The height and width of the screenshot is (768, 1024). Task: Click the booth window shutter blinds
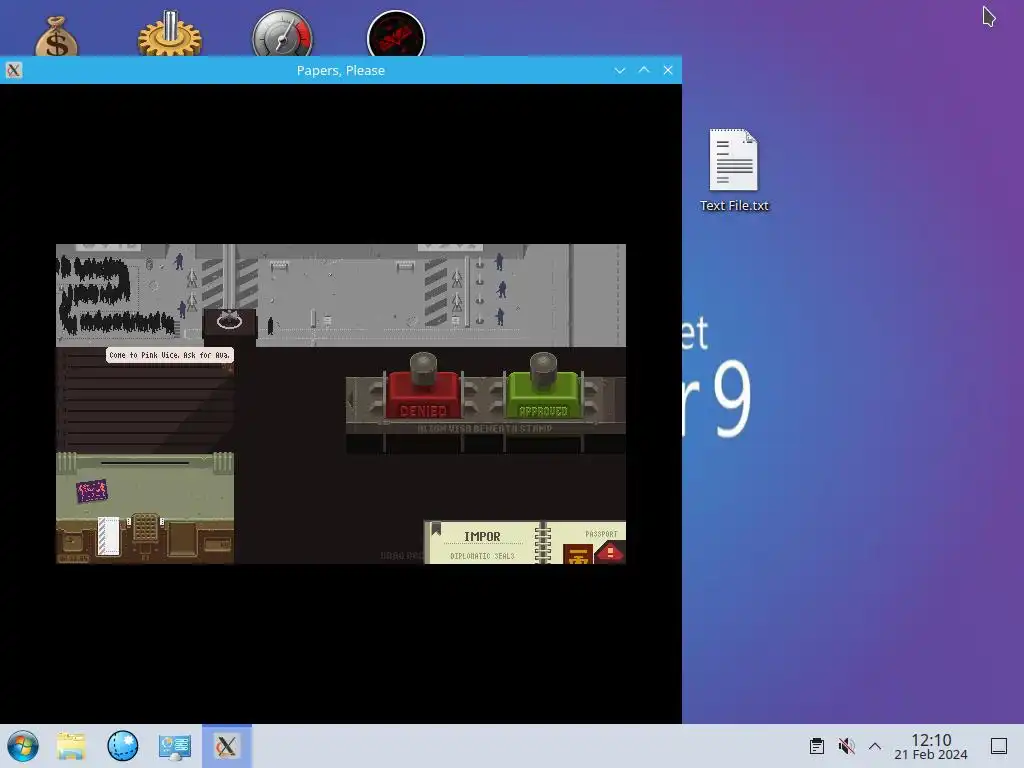tap(145, 400)
